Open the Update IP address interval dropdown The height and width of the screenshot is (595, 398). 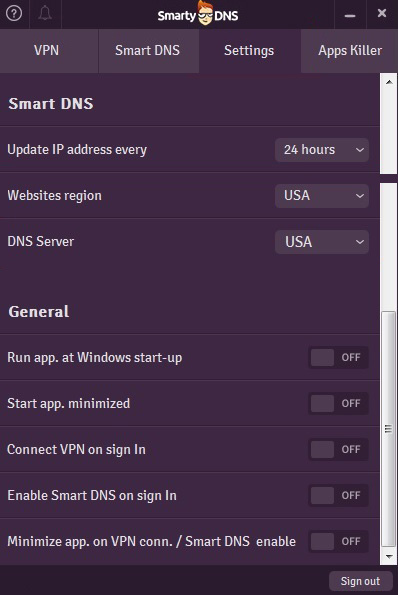[322, 150]
